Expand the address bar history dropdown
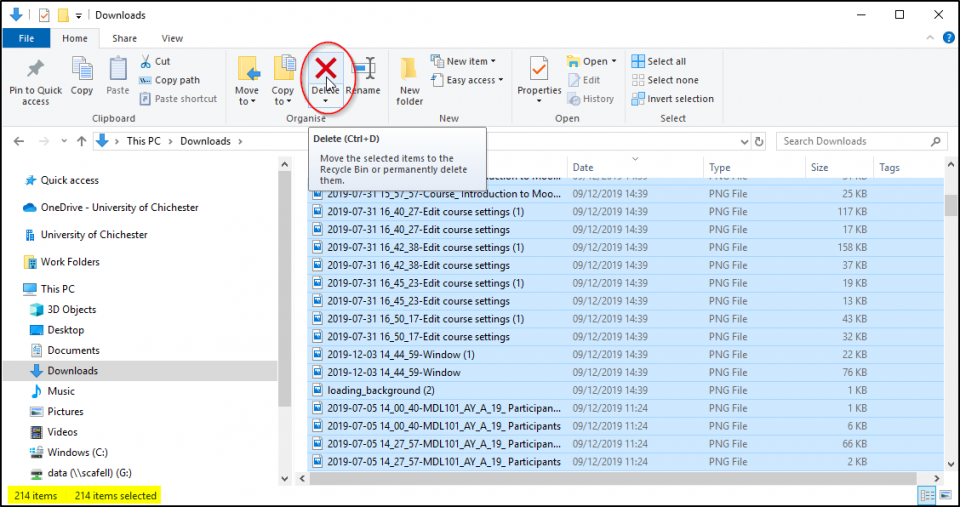 (744, 141)
